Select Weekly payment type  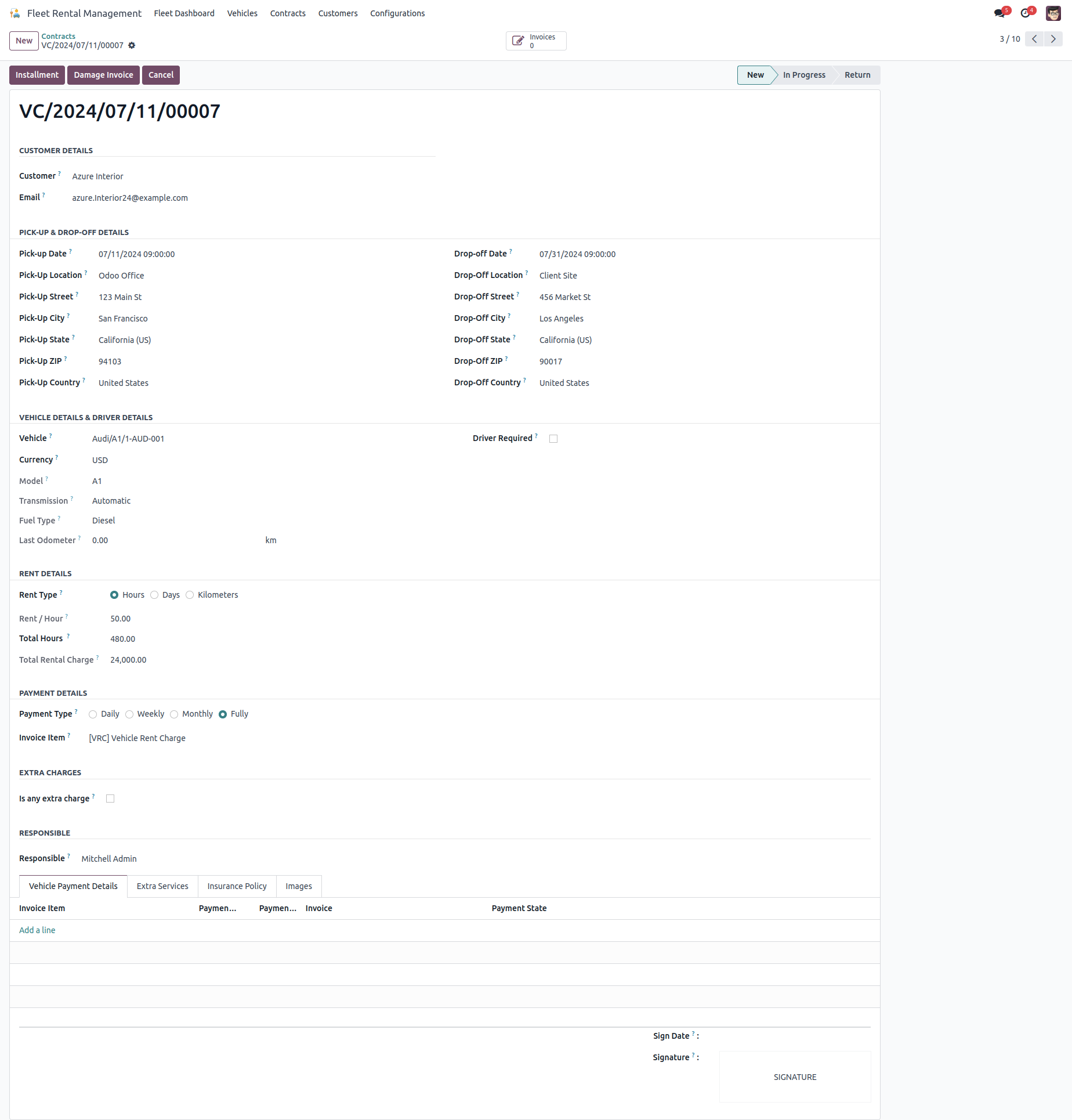pyautogui.click(x=129, y=714)
